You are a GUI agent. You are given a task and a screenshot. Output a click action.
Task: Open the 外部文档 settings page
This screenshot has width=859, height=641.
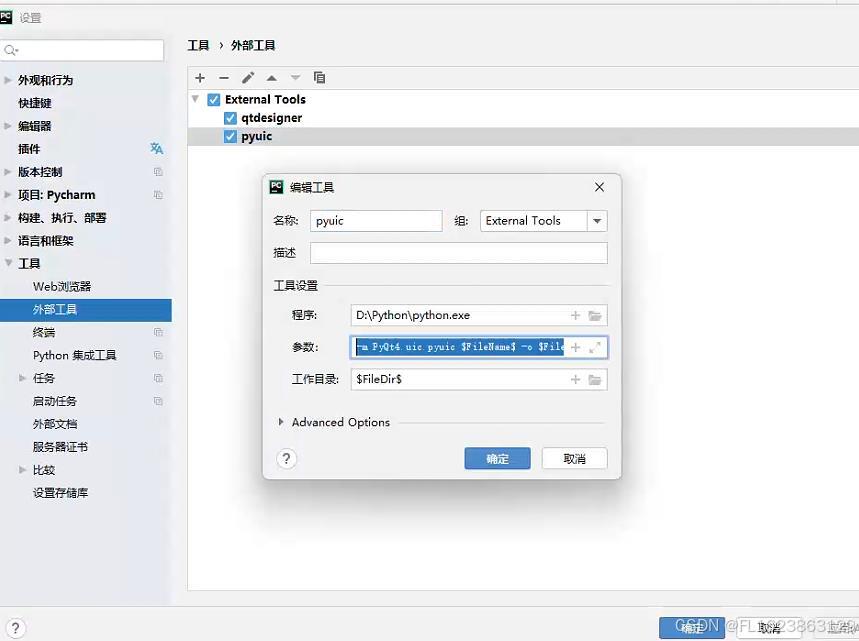tap(55, 424)
